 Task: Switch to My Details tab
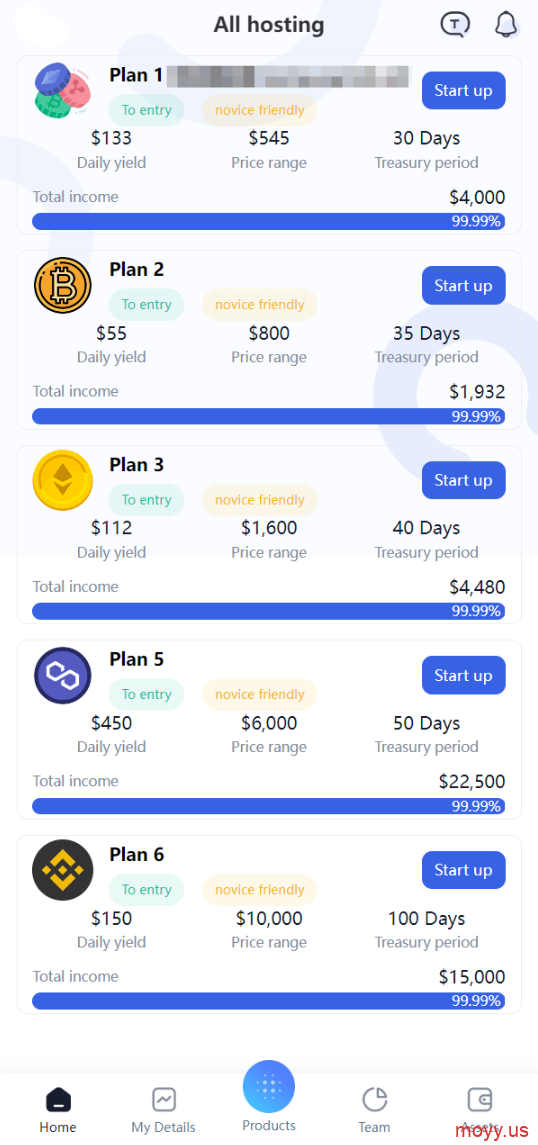[x=164, y=1110]
